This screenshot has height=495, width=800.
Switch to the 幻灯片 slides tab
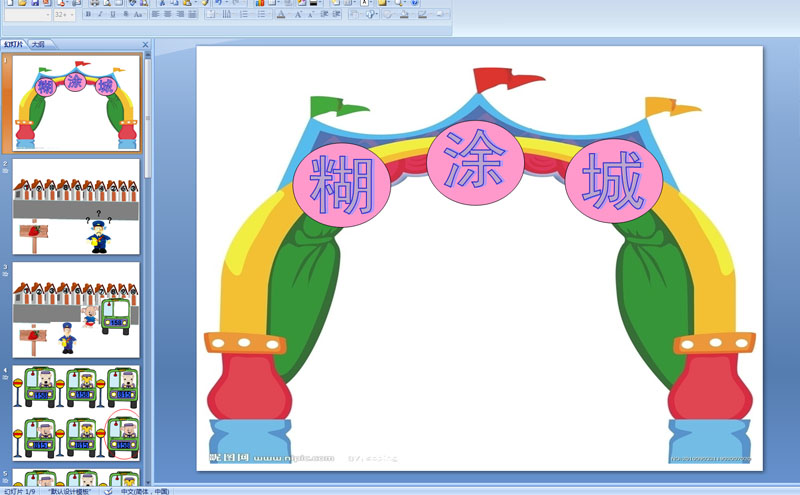pyautogui.click(x=14, y=44)
